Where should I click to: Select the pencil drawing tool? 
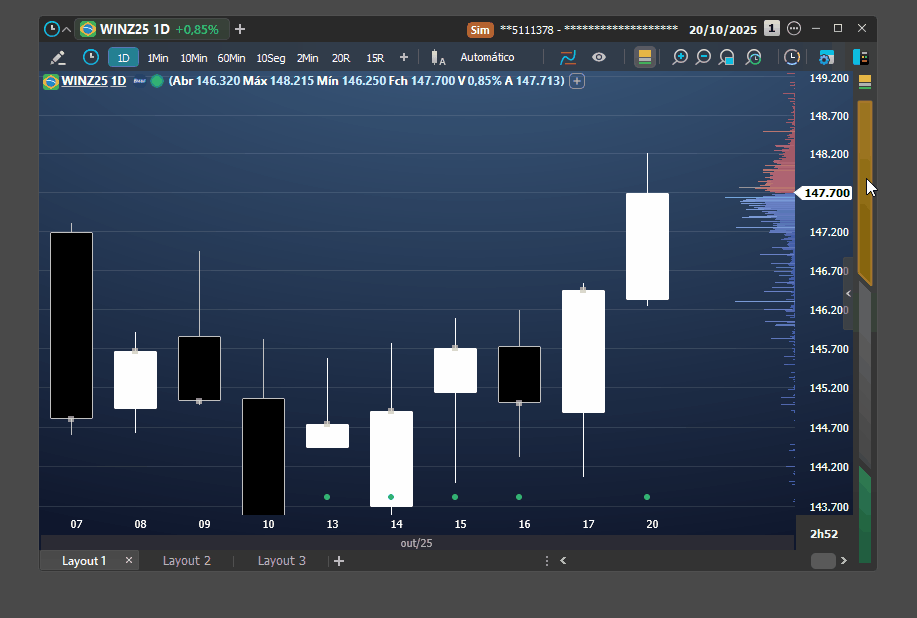[x=58, y=57]
